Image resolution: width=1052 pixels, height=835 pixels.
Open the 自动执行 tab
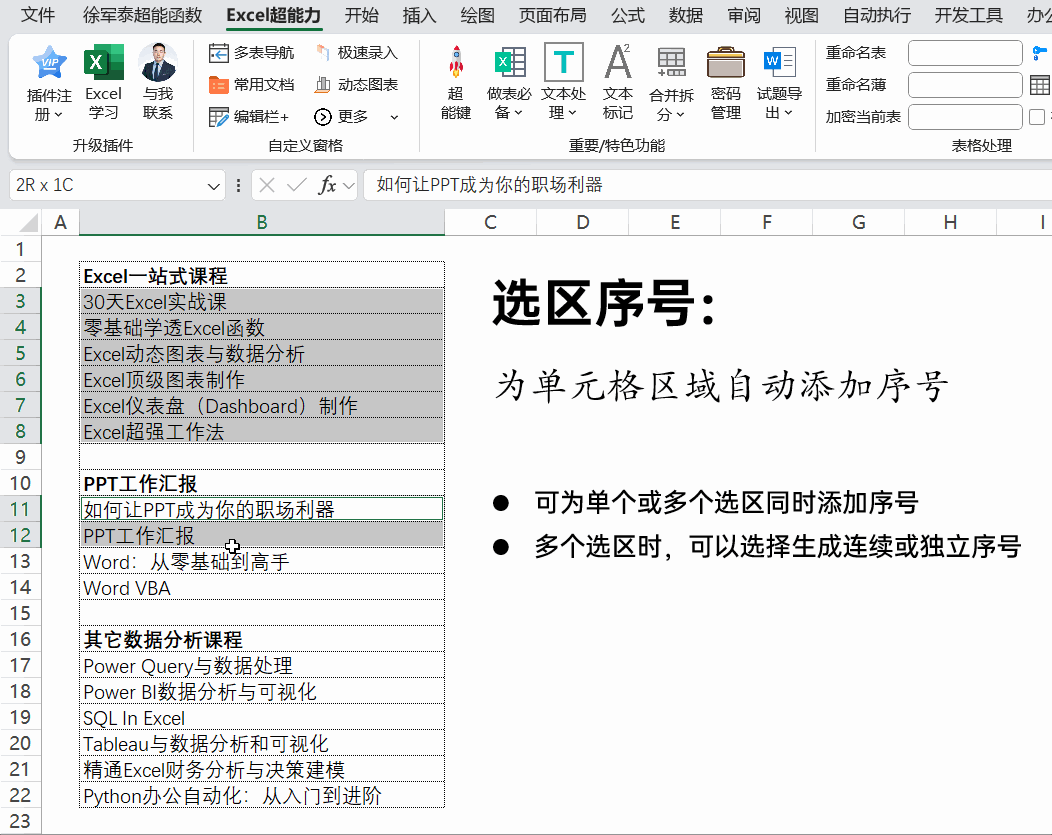877,15
